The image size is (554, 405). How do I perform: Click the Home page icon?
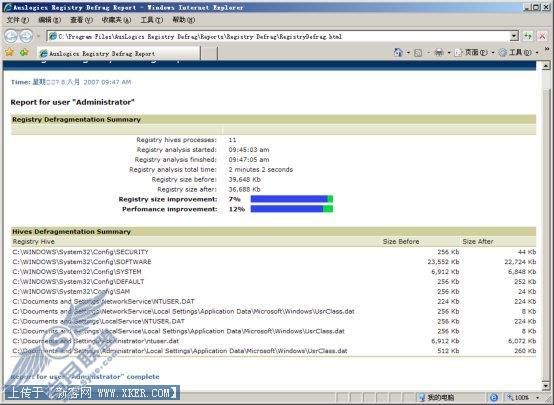(x=398, y=53)
